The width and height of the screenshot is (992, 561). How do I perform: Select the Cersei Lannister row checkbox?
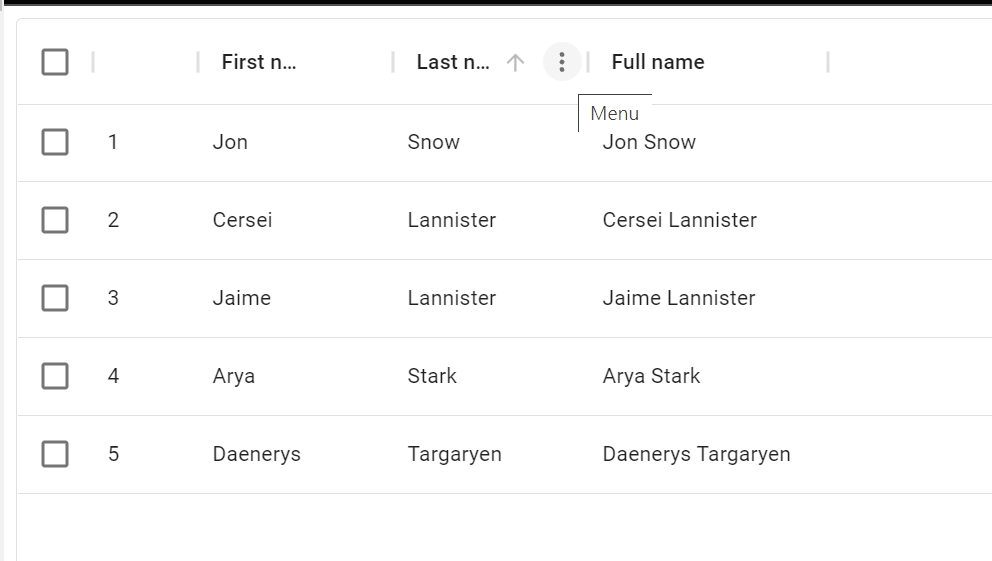[x=55, y=220]
